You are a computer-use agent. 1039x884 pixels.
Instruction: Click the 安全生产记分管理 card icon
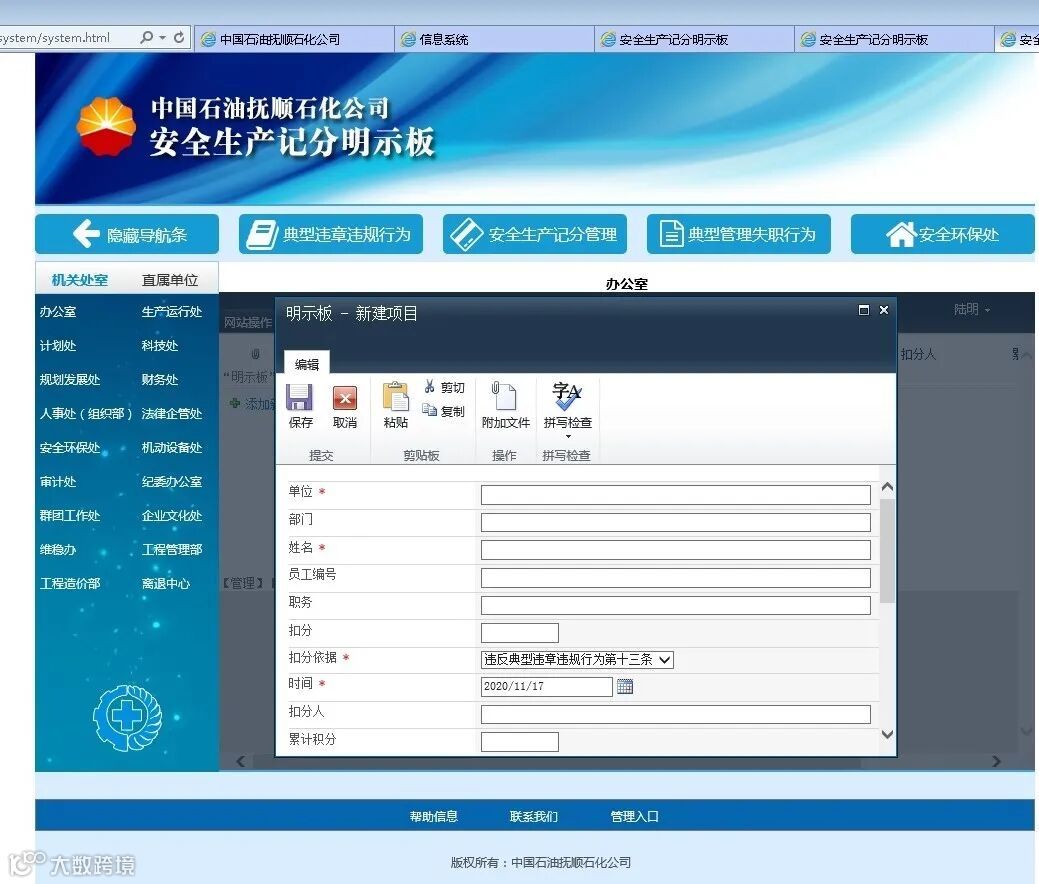466,235
